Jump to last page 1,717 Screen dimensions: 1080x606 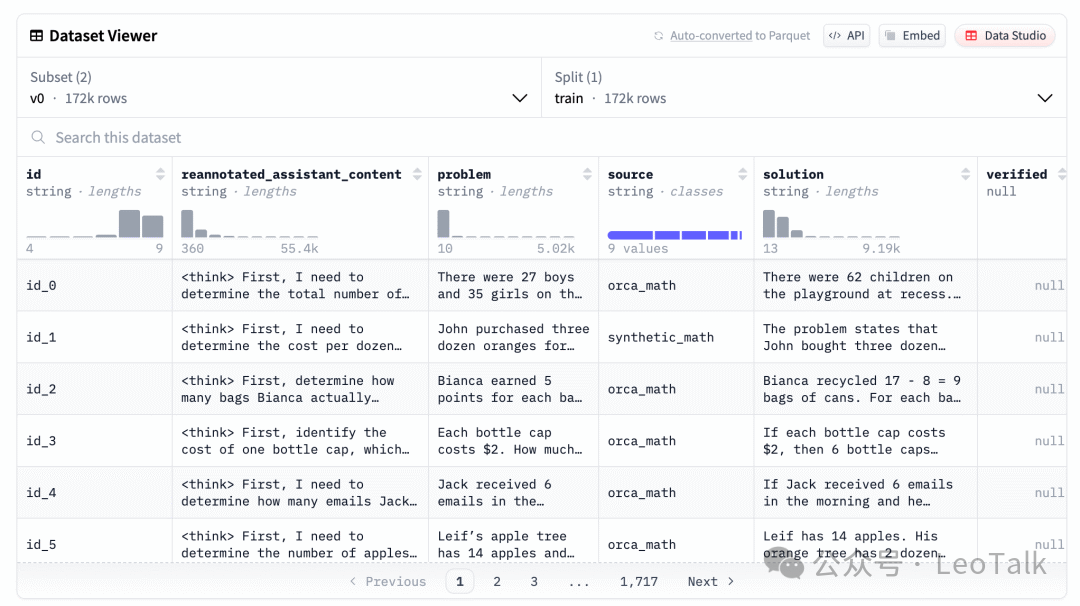[x=638, y=582]
